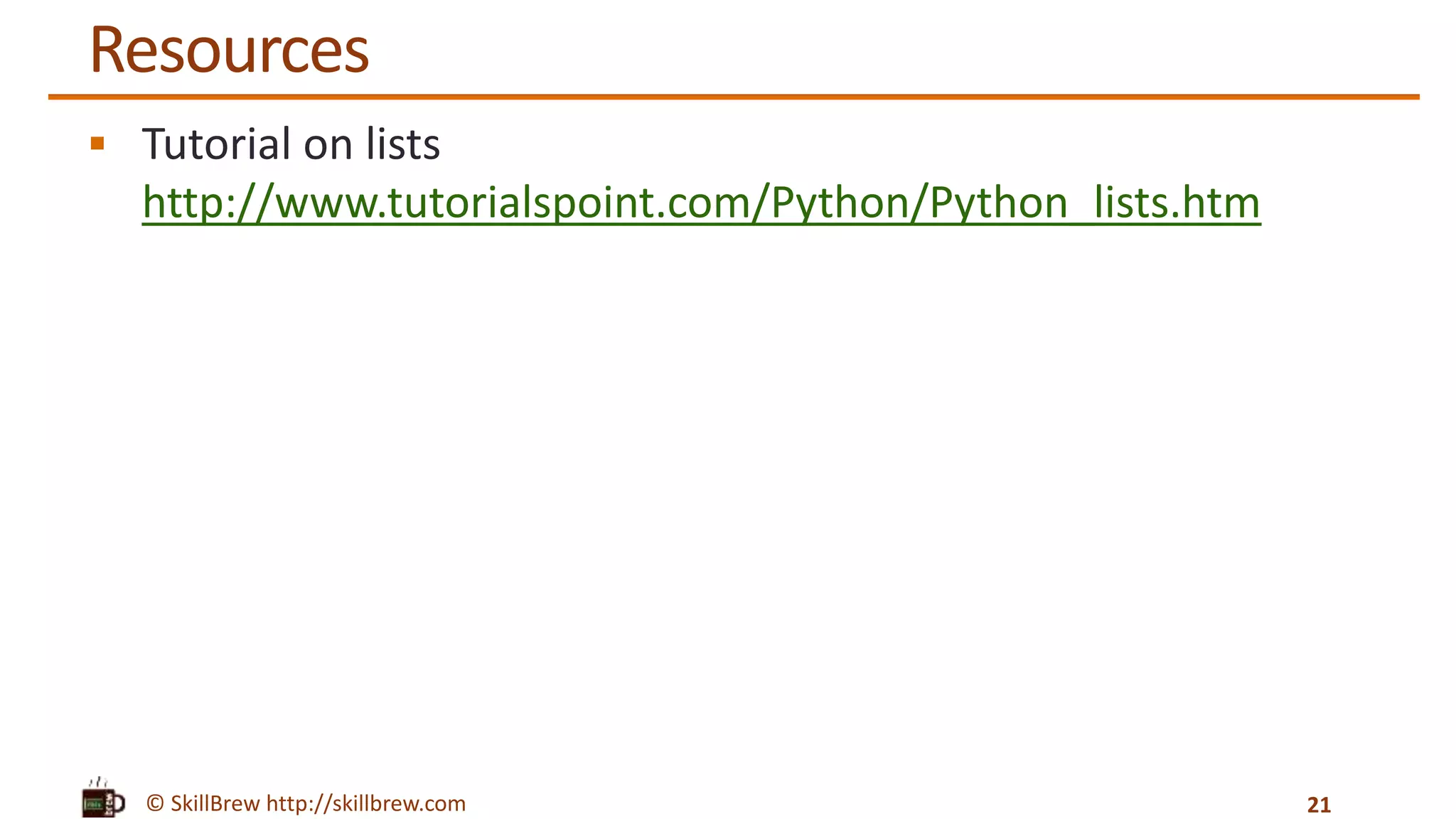Click the SkillBrew coffee mug logo
The image size is (1456, 819).
point(102,803)
